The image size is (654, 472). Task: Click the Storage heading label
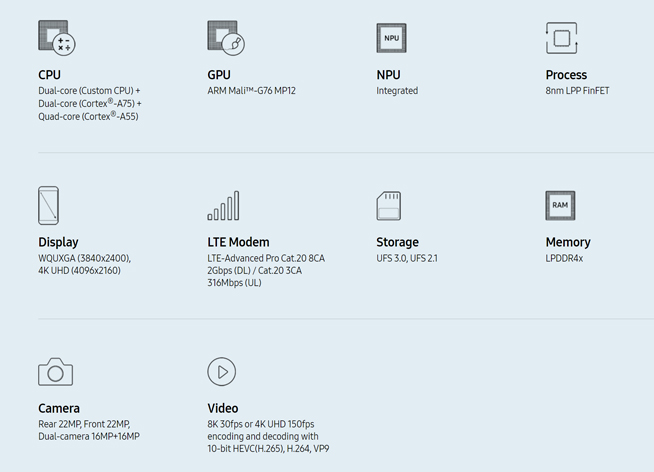point(397,242)
